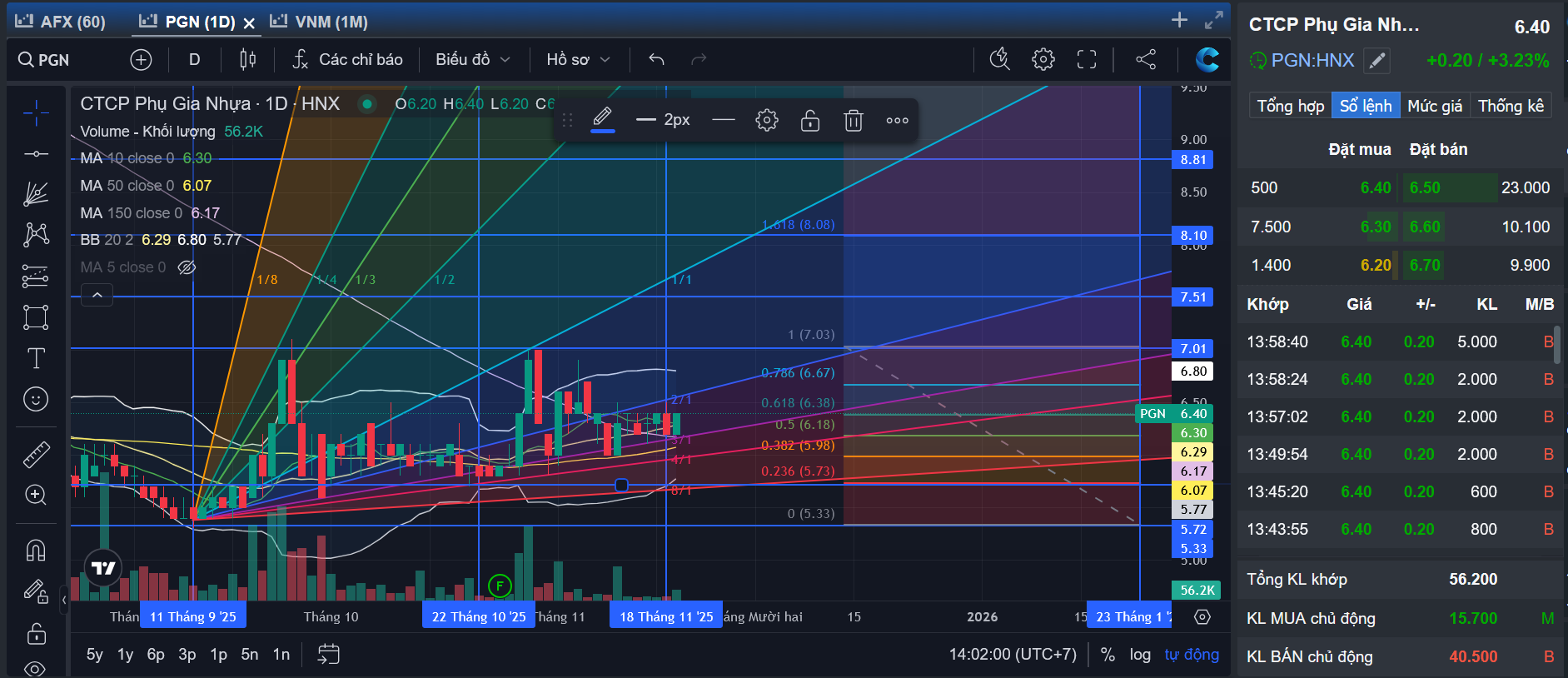Delete the selected drawing with trash icon
The image size is (1568, 678).
[854, 121]
